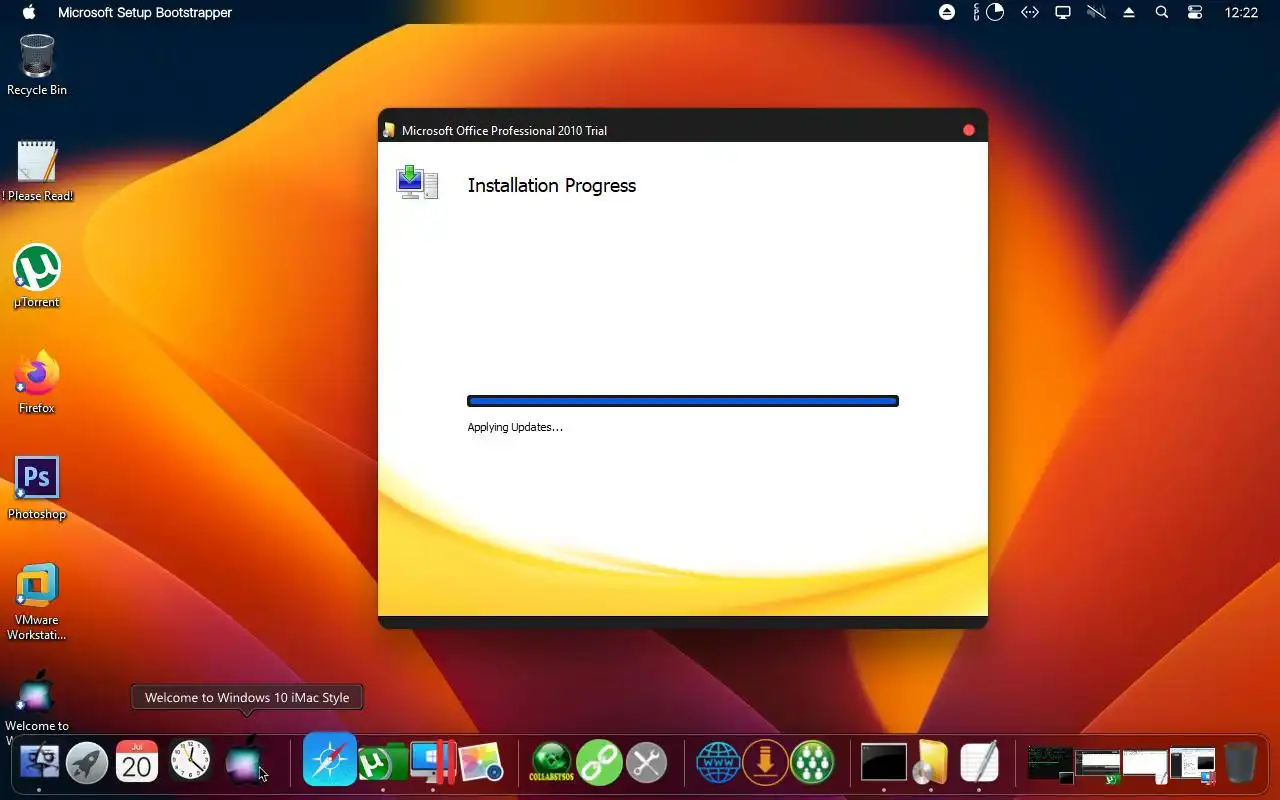The image size is (1280, 800).
Task: Open the Parallels-style Windows monitor dock icon
Action: point(433,762)
